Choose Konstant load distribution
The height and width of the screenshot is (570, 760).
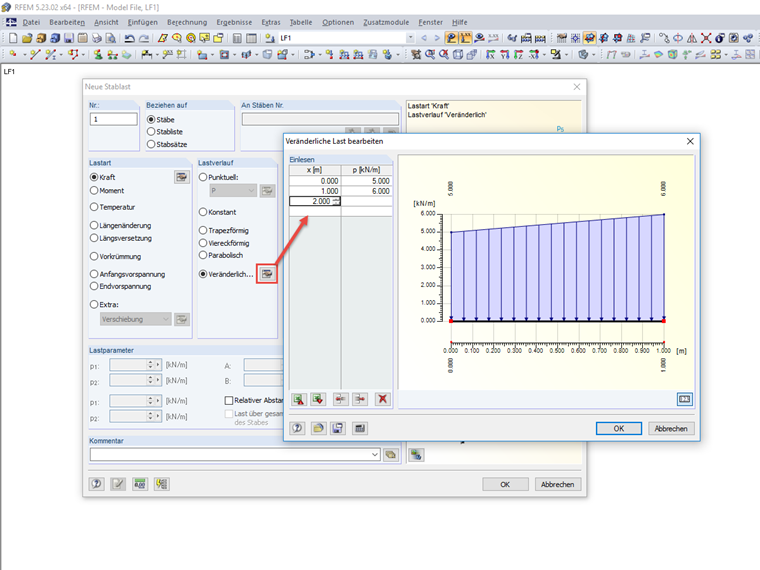[x=203, y=212]
